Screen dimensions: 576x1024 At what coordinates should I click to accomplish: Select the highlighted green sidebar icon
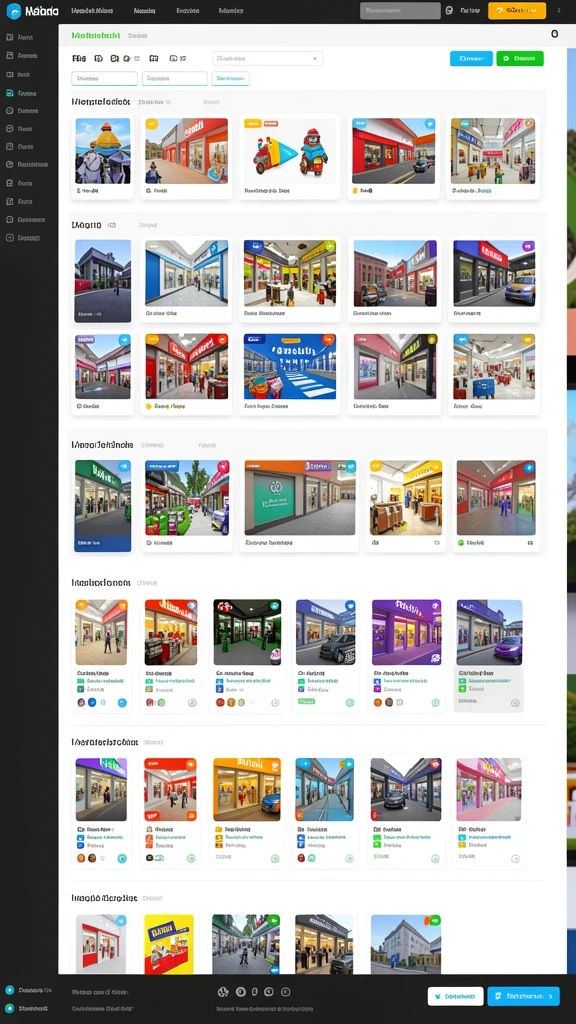click(9, 93)
